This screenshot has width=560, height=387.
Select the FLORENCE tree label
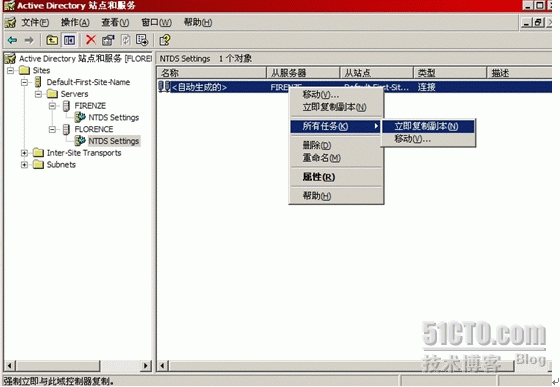click(94, 129)
